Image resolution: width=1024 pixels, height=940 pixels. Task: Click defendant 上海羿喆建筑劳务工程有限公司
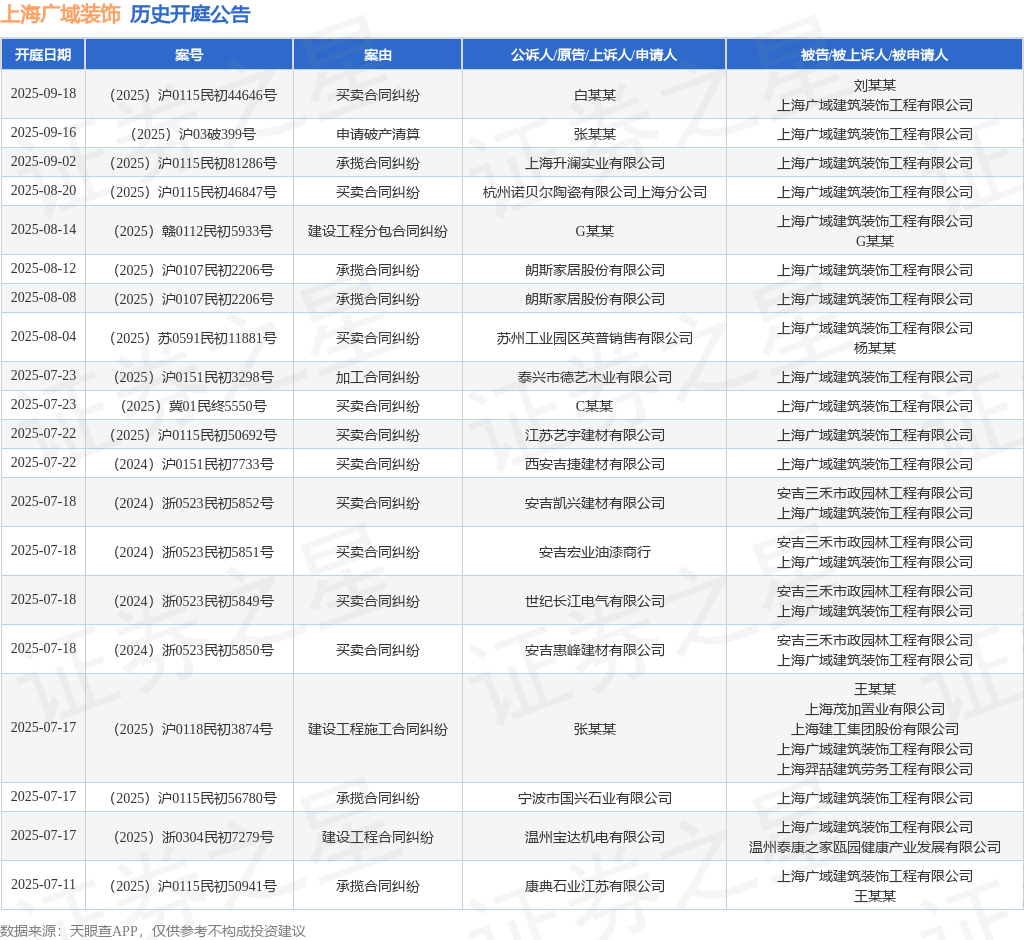pyautogui.click(x=874, y=770)
